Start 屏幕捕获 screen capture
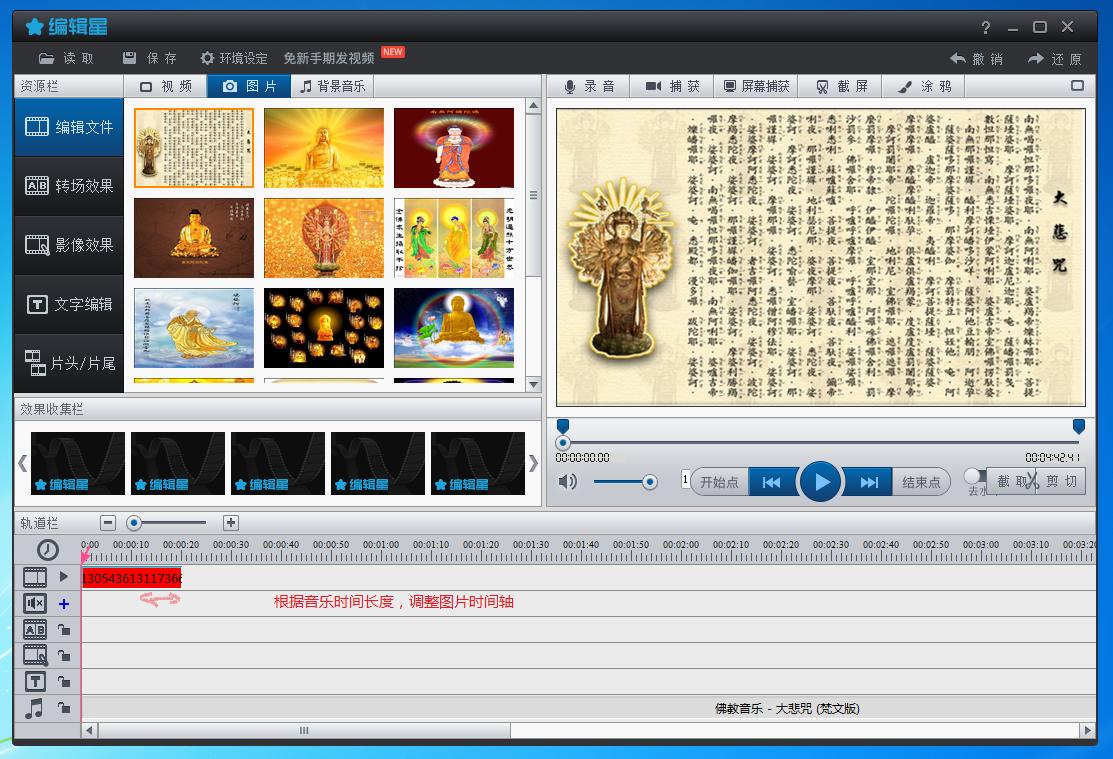Image resolution: width=1113 pixels, height=759 pixels. tap(756, 87)
